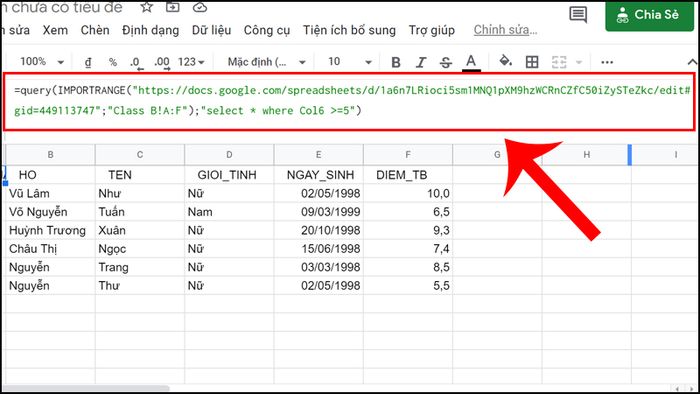Open the Chỉnh sửa… edit history link
Viewport: 700px width, 394px height.
click(x=505, y=30)
